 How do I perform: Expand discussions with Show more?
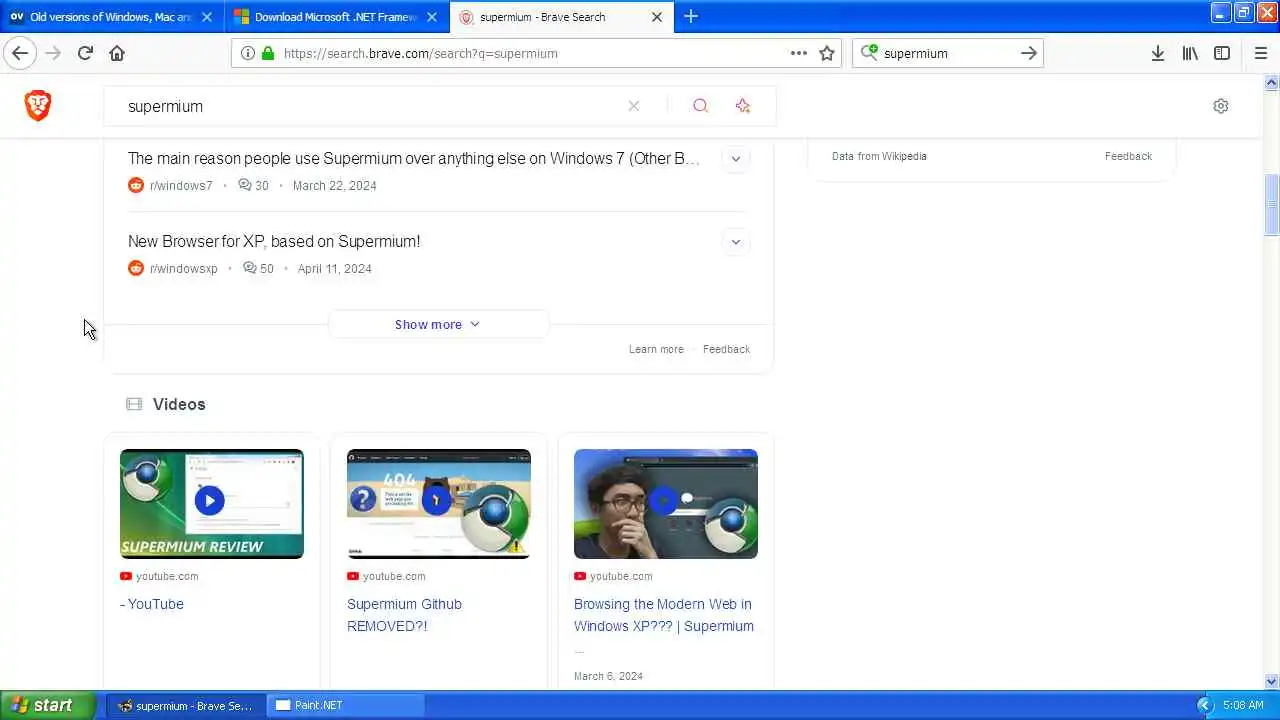coord(437,324)
